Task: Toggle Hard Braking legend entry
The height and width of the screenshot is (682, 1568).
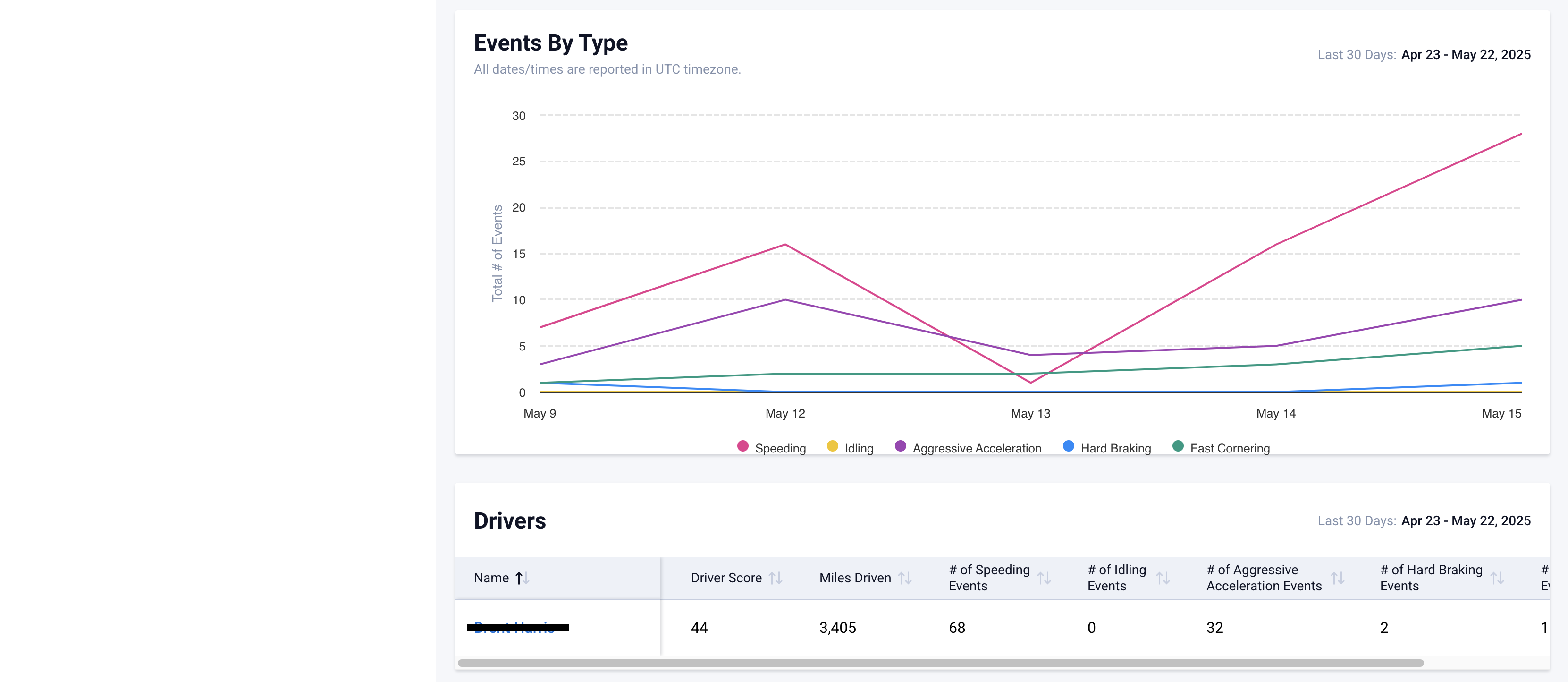Action: tap(1115, 448)
